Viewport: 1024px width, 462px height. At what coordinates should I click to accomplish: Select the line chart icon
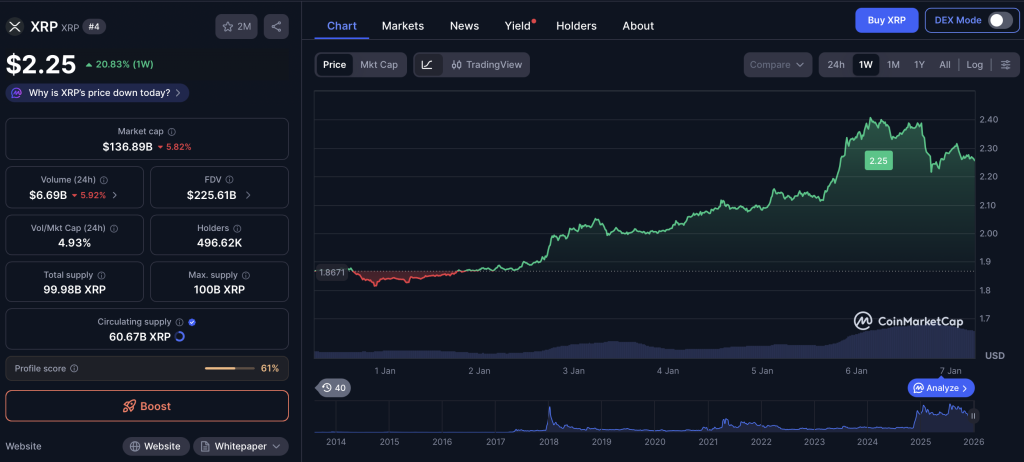click(427, 65)
